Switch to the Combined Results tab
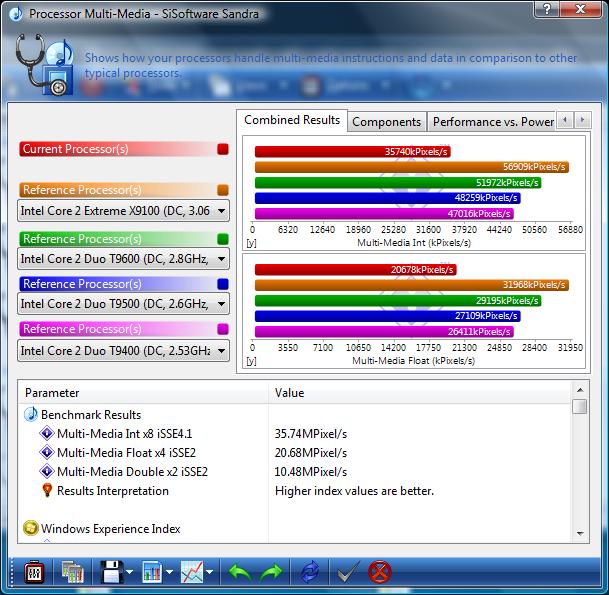 click(292, 120)
